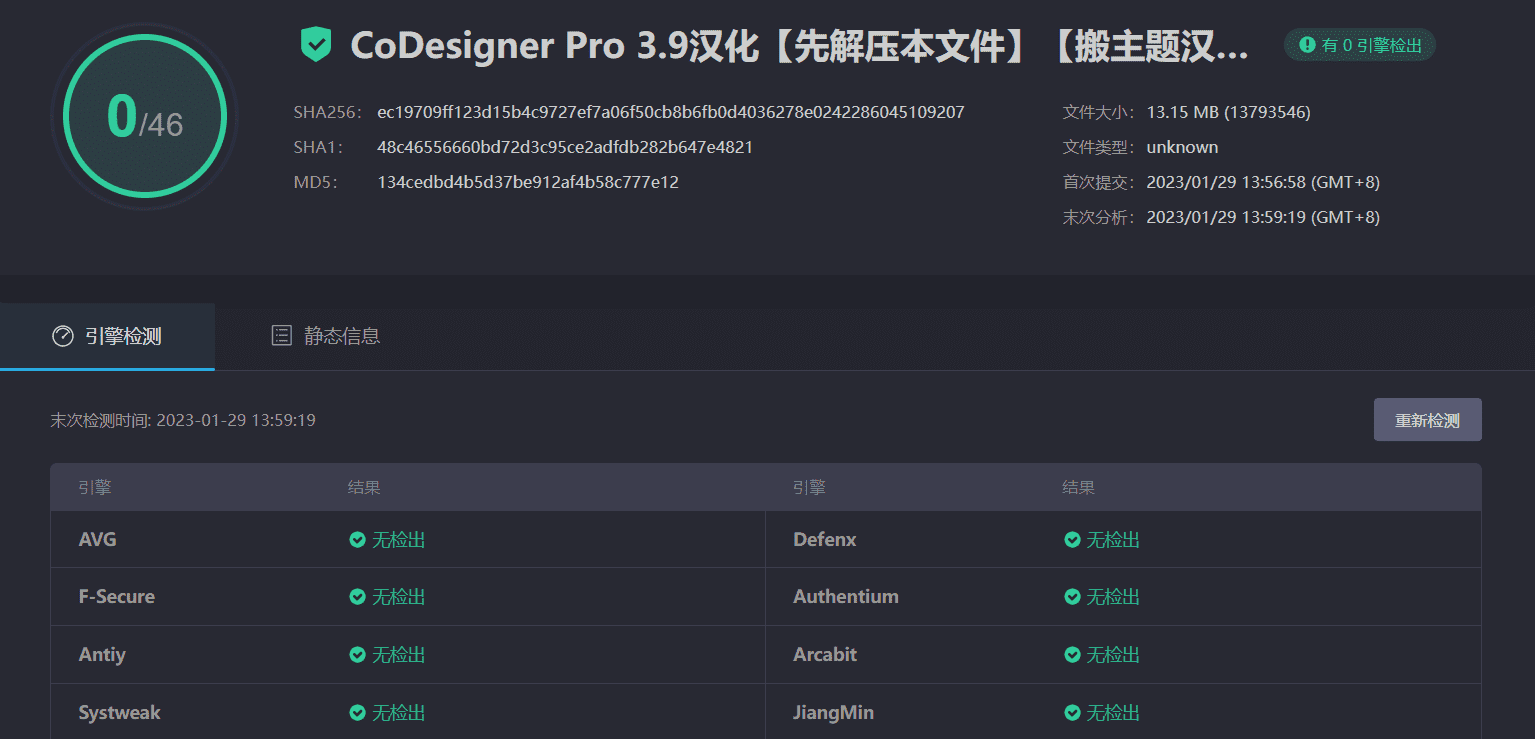Screen dimensions: 1535x739
Task: Click the 末次分析 label
Action: coord(1098,217)
